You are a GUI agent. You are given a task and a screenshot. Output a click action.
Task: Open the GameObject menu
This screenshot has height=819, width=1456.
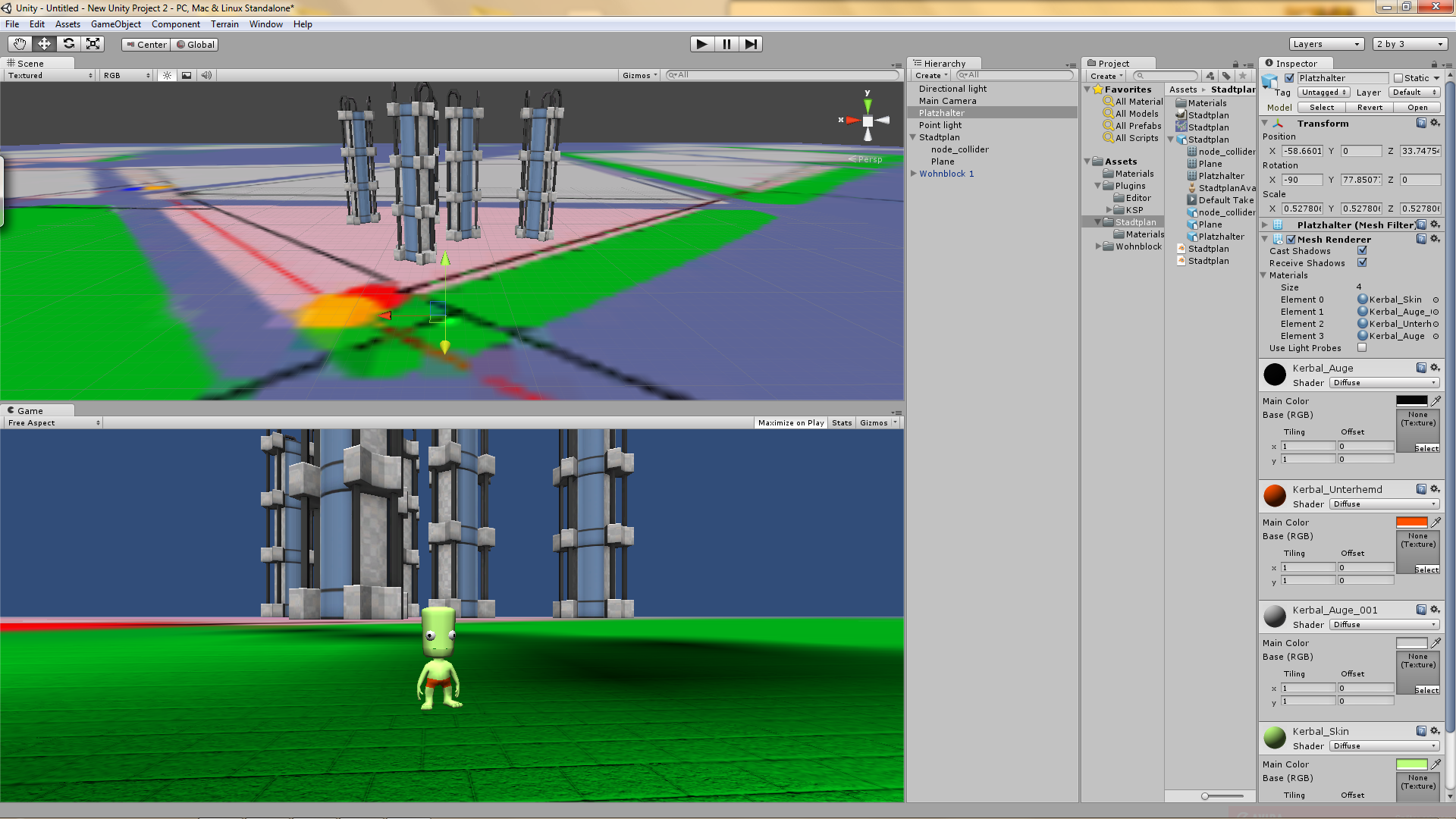[x=115, y=24]
